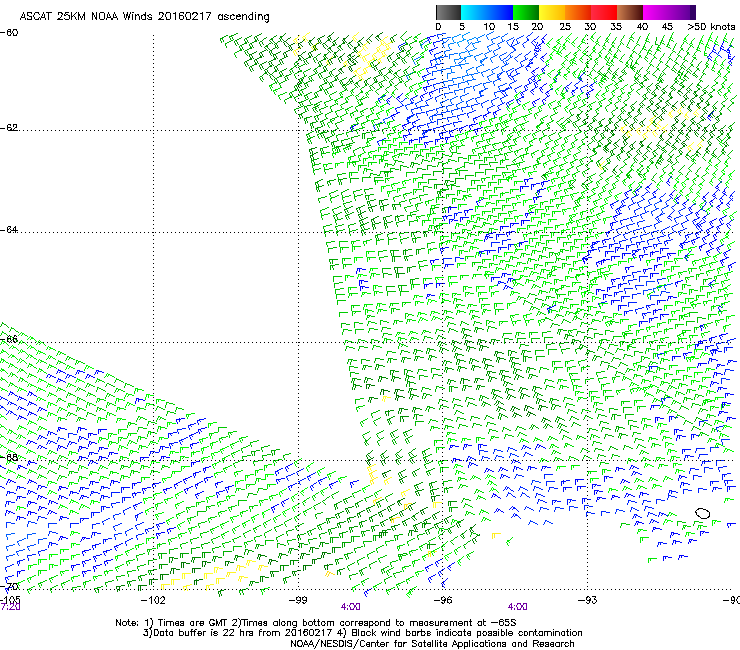Select the dark purple 45-50 knots legend color
Viewport: 740px width, 650px height.
click(x=682, y=12)
